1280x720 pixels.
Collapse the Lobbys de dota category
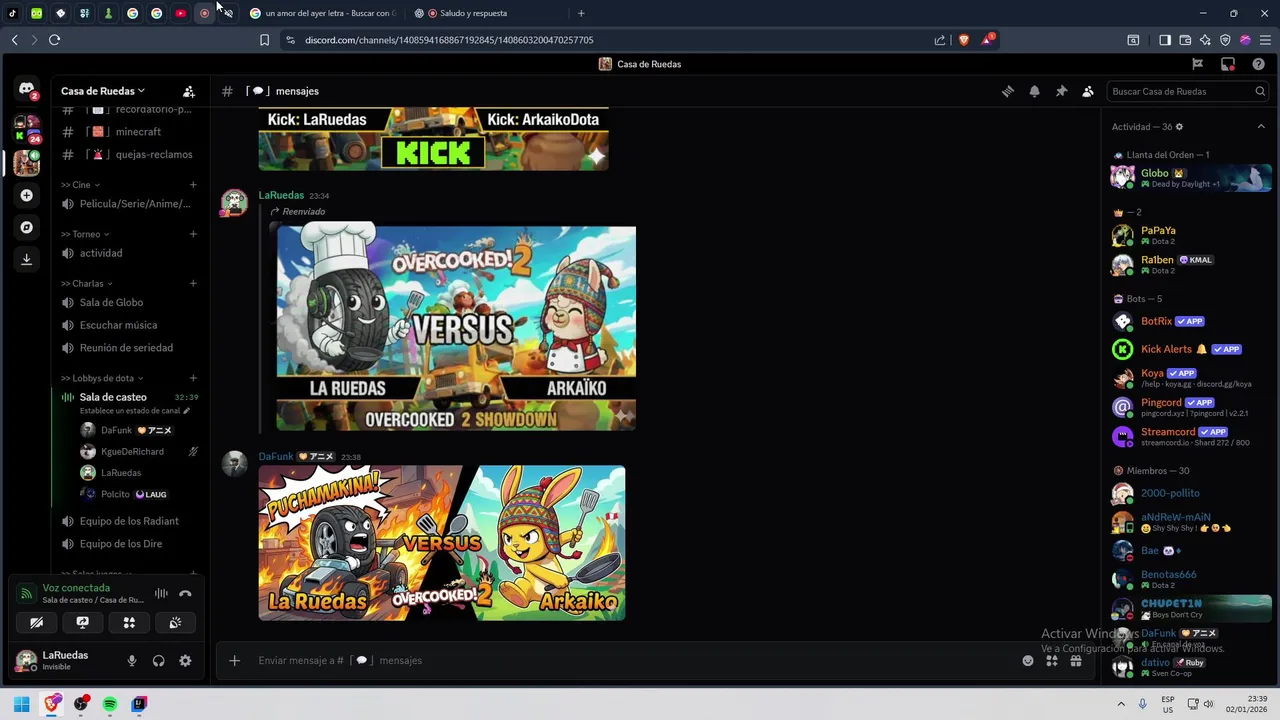(x=102, y=378)
